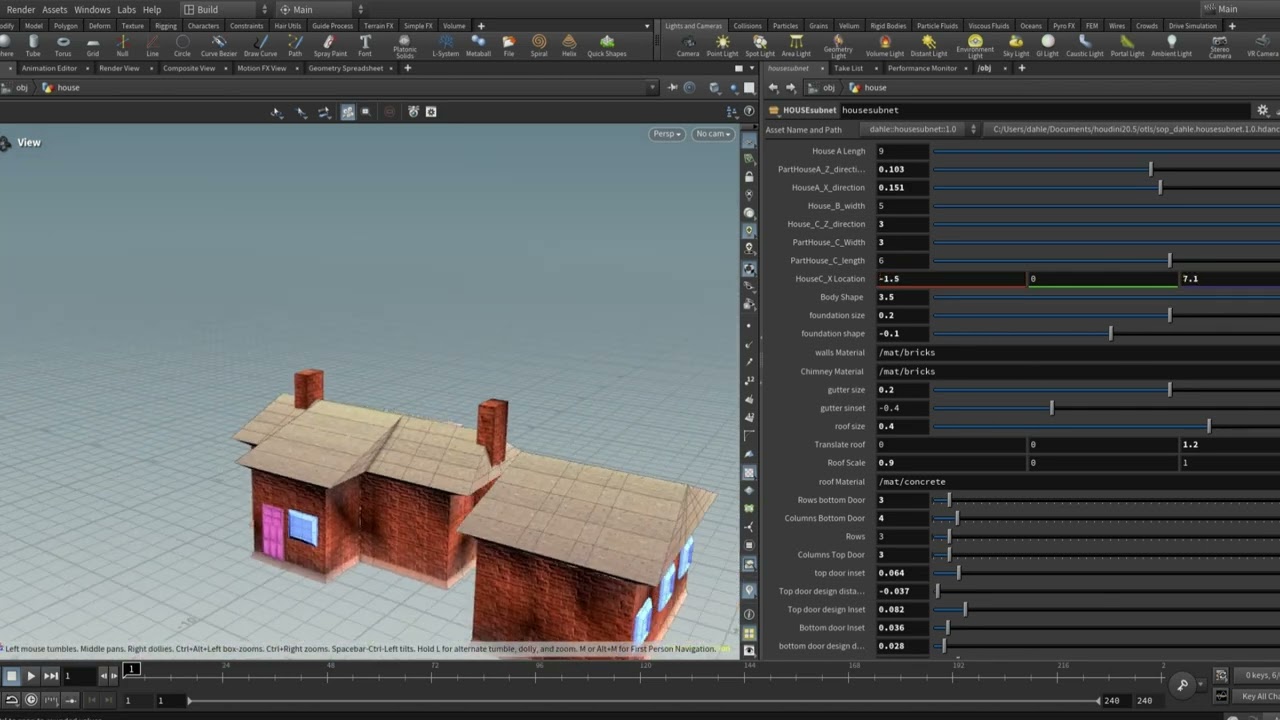This screenshot has height=720, width=1280.
Task: Open the Windows menu
Action: pos(92,9)
